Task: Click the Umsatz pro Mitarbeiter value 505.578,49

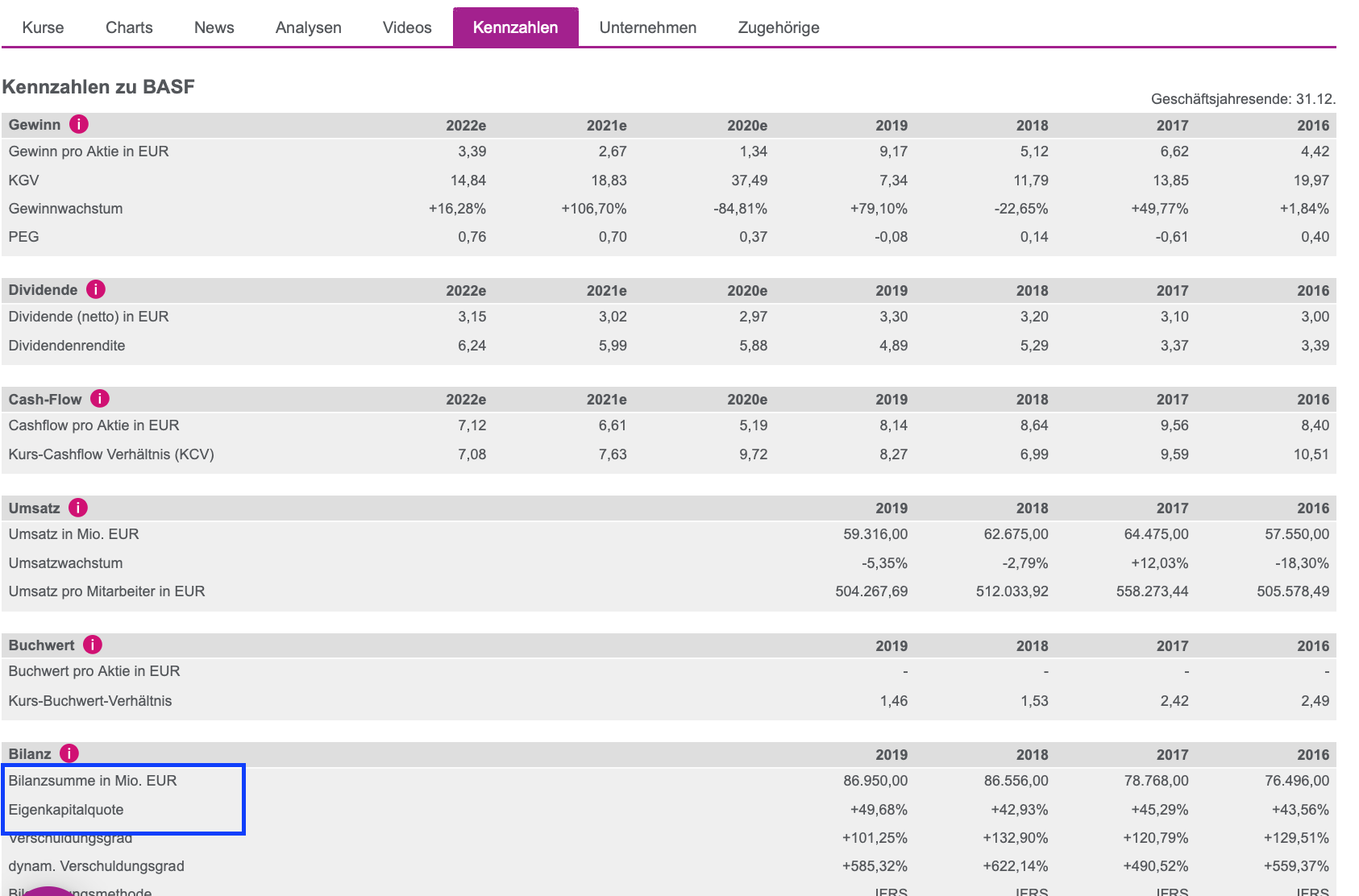Action: (1293, 591)
